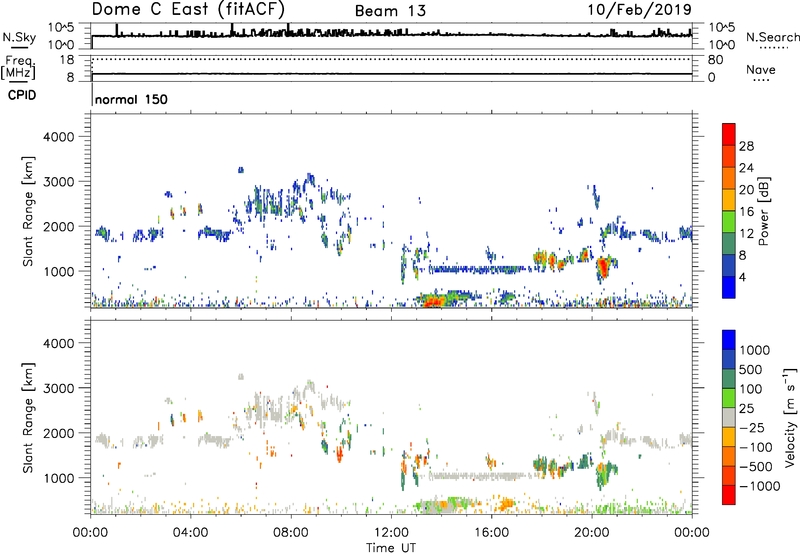
Task: Click the Velocity colorbar '-25' label
Action: coord(752,427)
